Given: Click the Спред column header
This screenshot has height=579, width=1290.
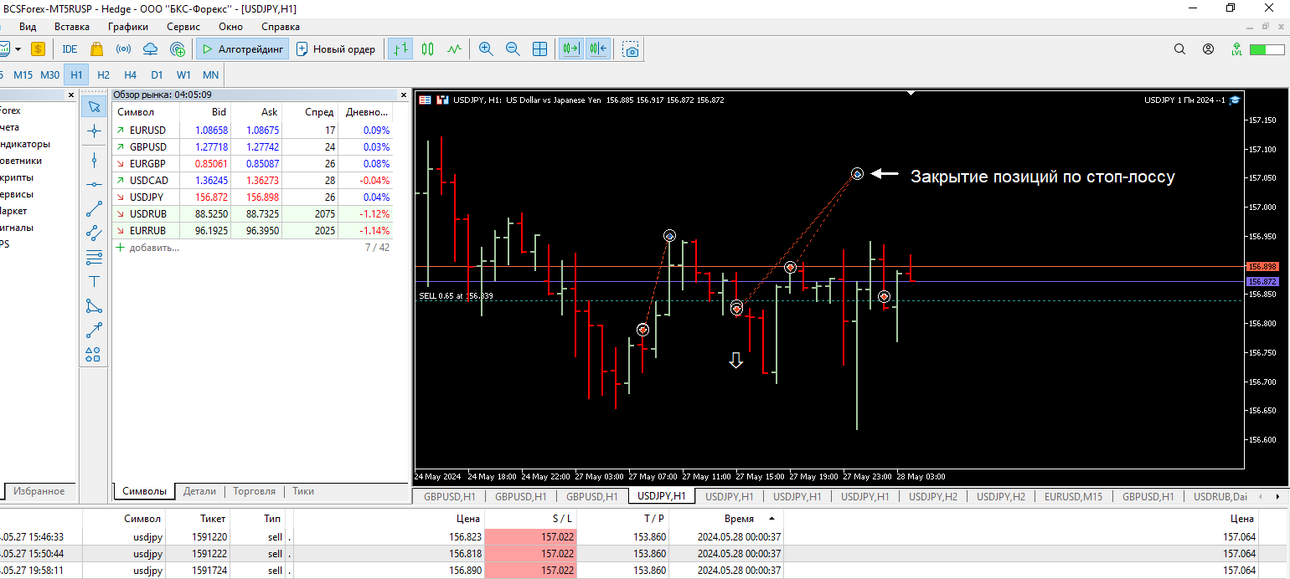Looking at the screenshot, I should tap(319, 112).
